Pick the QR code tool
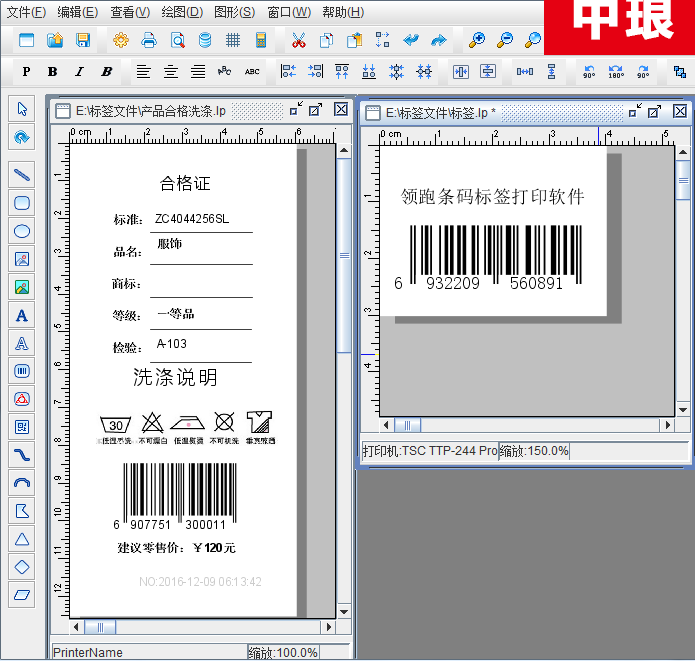The width and height of the screenshot is (695, 661). [x=22, y=427]
